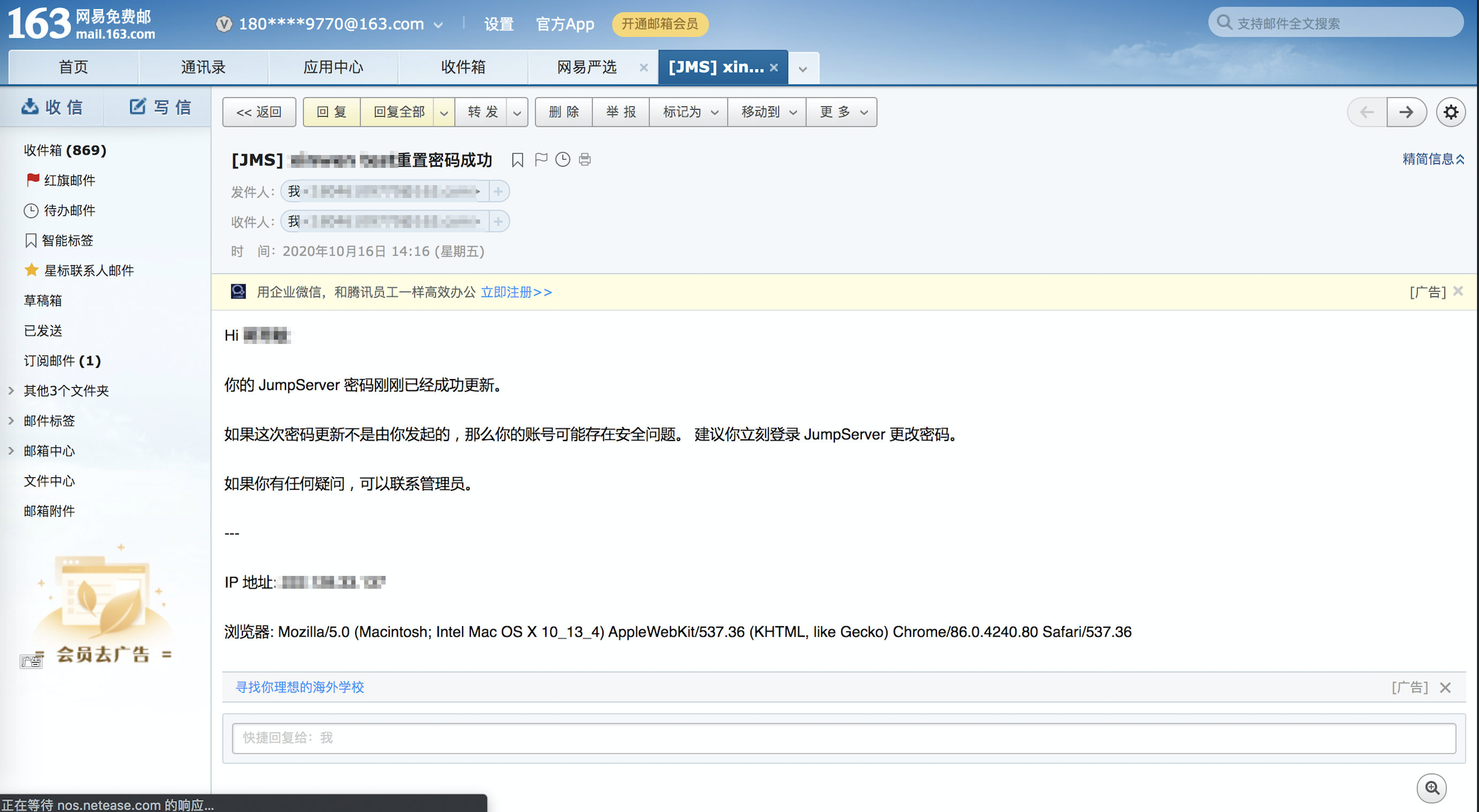Click the 删除 button

pyautogui.click(x=564, y=112)
